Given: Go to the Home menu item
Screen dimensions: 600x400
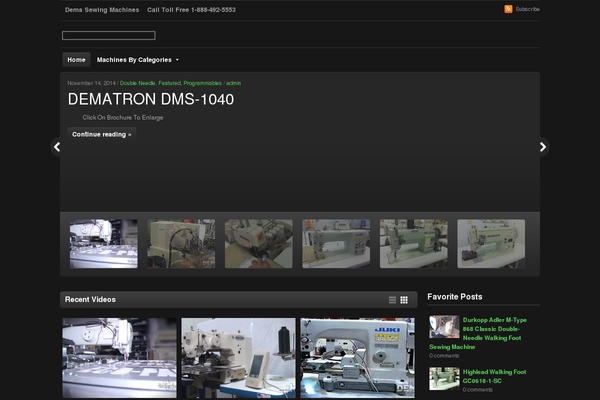Looking at the screenshot, I should coord(76,60).
